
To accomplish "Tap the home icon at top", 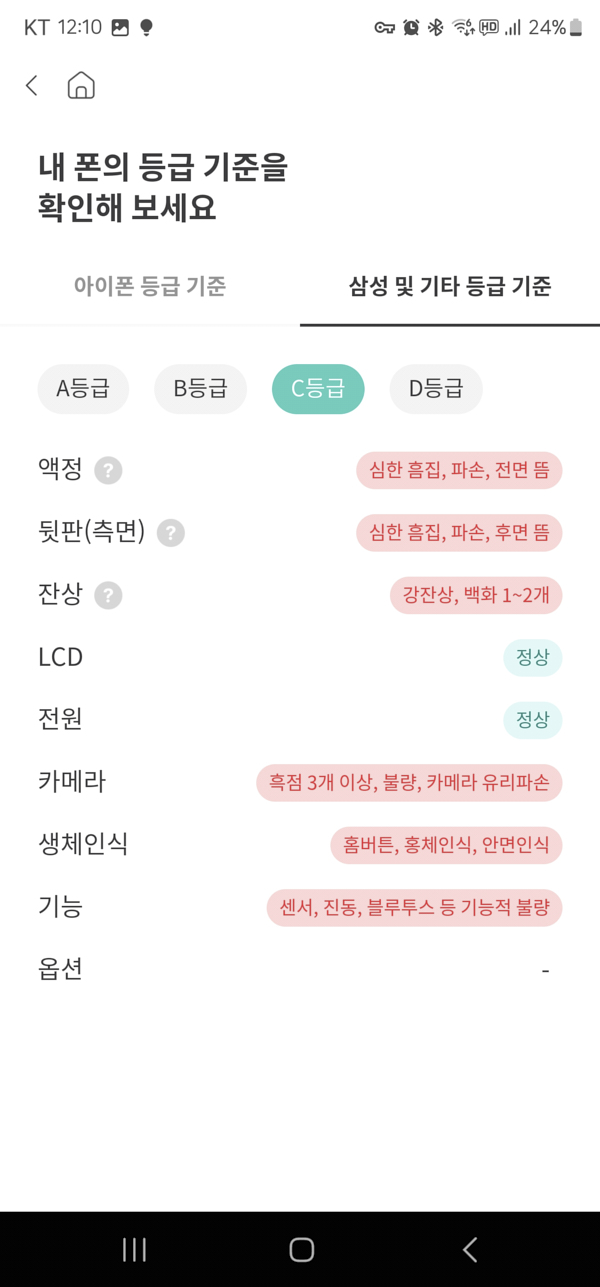I will click(81, 86).
